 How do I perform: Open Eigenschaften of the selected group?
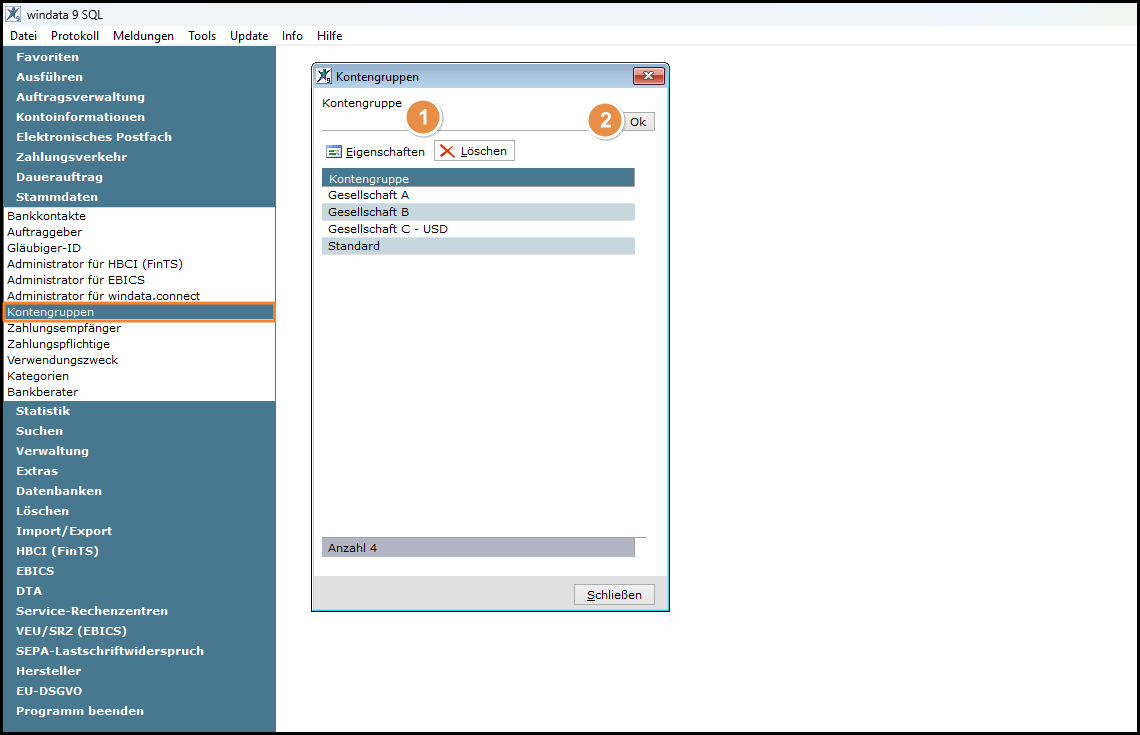click(x=376, y=151)
